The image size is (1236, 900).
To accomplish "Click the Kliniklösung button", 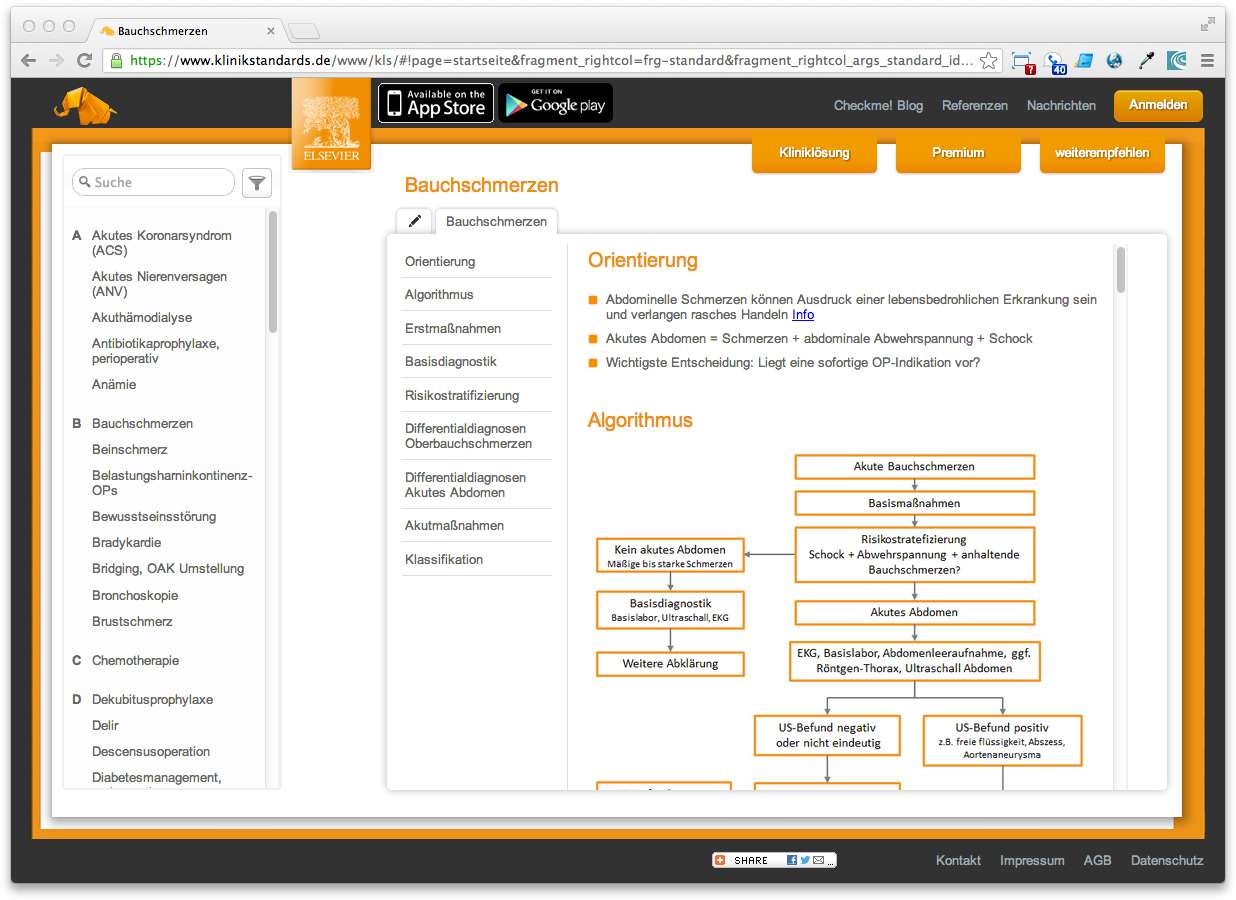I will [x=814, y=153].
